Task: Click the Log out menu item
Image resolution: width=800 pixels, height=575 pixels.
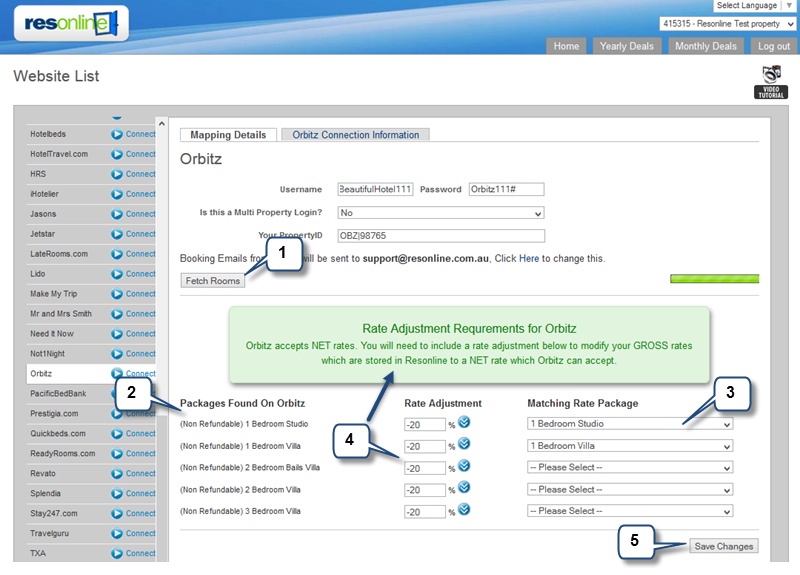Action: click(x=774, y=46)
